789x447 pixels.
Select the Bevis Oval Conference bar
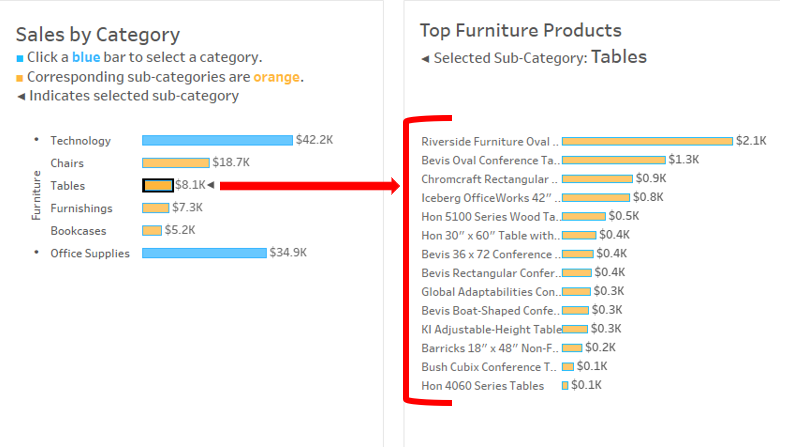(x=613, y=160)
